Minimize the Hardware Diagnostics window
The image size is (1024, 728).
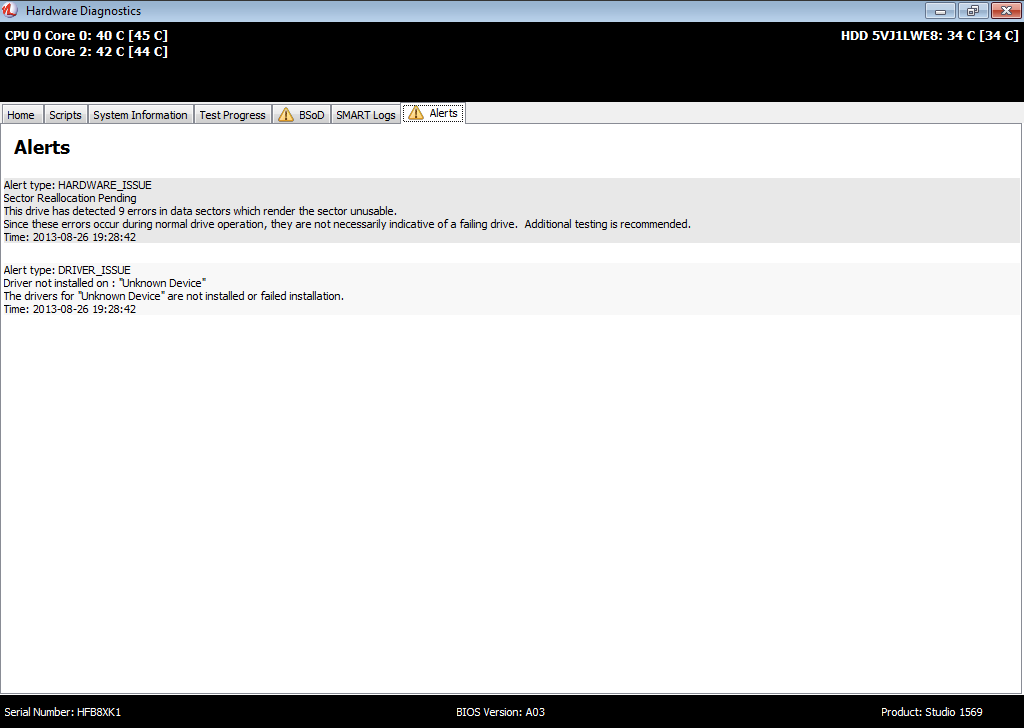(x=940, y=11)
